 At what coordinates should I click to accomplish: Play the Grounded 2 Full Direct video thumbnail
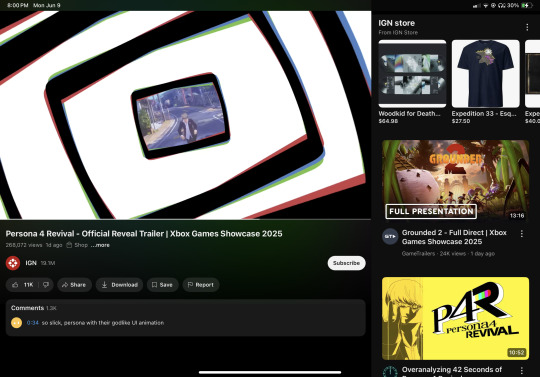coord(455,180)
